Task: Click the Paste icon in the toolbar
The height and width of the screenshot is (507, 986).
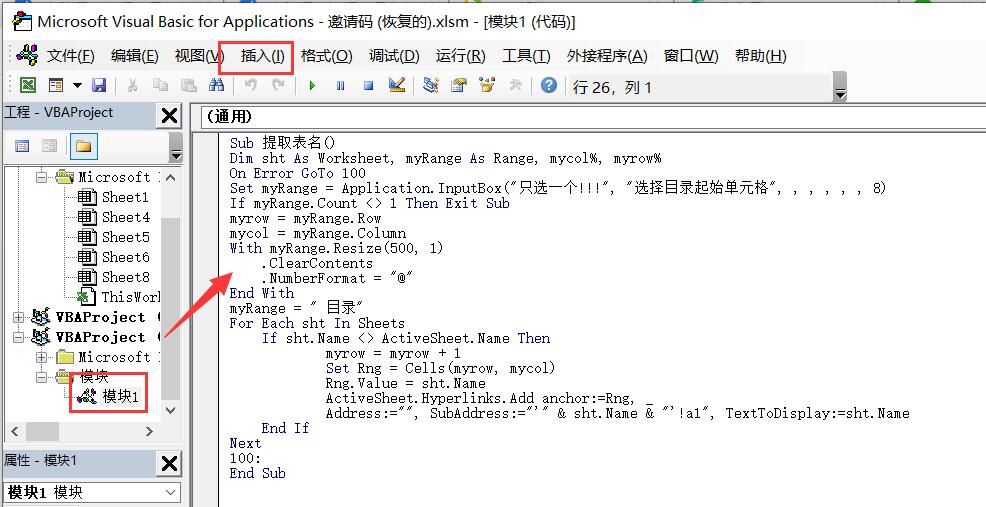Action: [189, 85]
